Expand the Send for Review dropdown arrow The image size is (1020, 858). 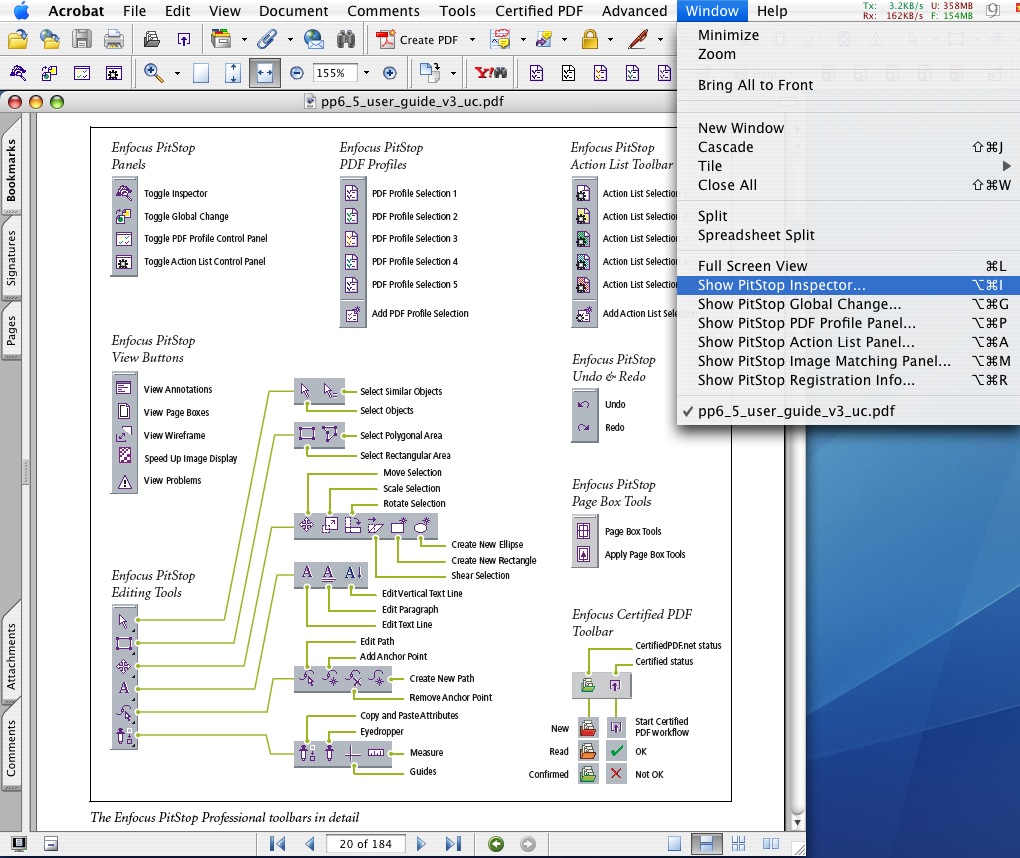coord(564,40)
